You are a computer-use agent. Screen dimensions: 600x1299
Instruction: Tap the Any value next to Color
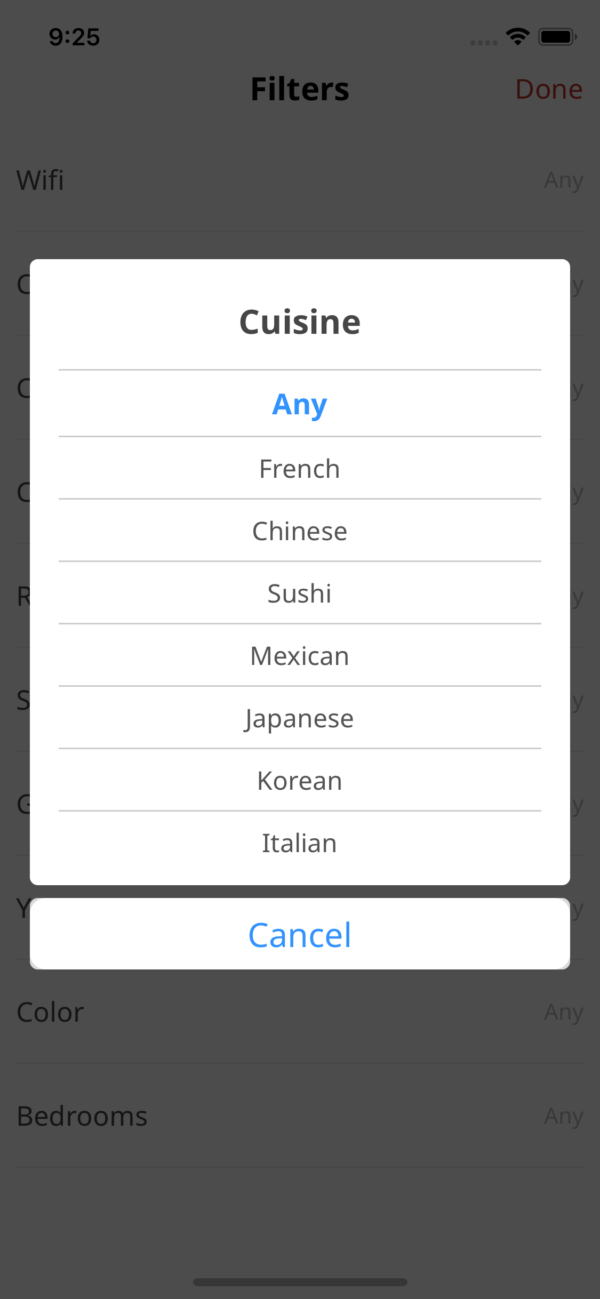click(x=563, y=1012)
